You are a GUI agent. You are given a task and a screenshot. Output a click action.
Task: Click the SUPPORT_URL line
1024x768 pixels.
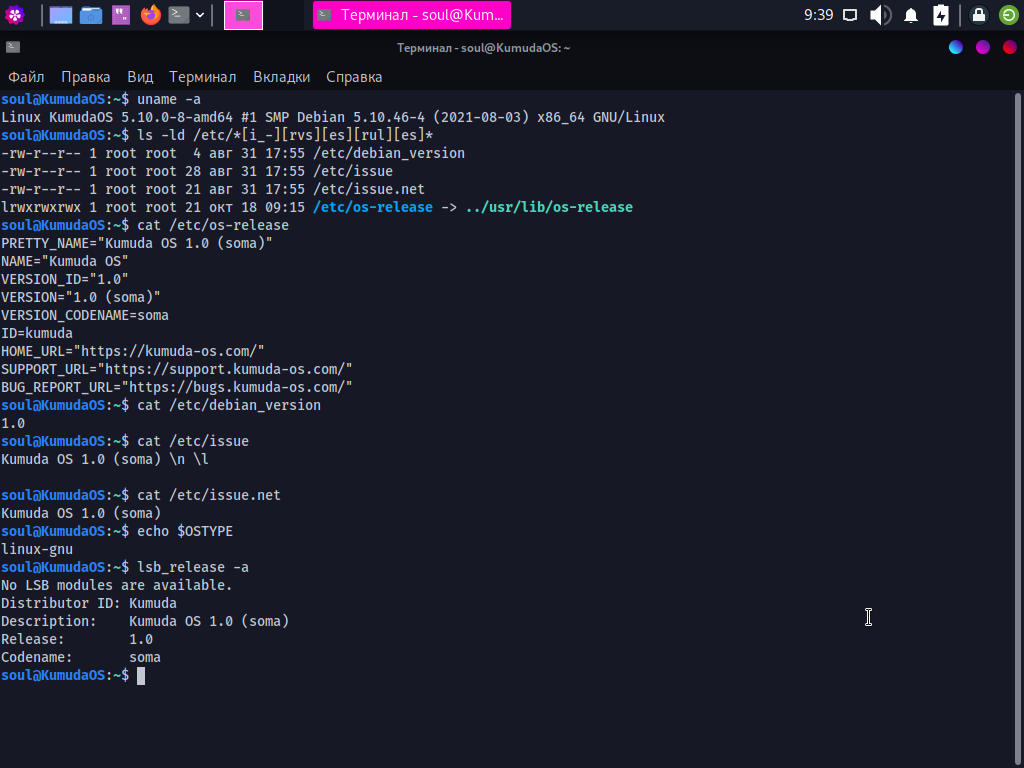click(177, 370)
